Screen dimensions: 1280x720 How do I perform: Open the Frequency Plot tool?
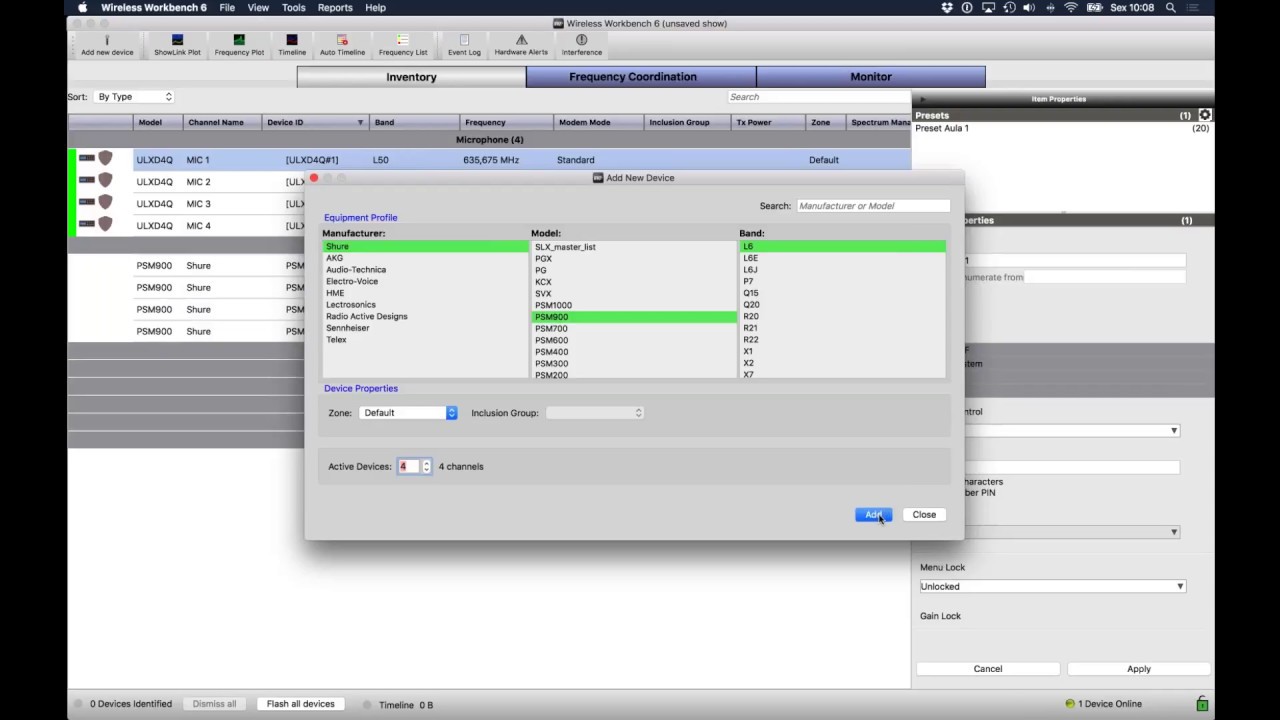click(x=239, y=45)
